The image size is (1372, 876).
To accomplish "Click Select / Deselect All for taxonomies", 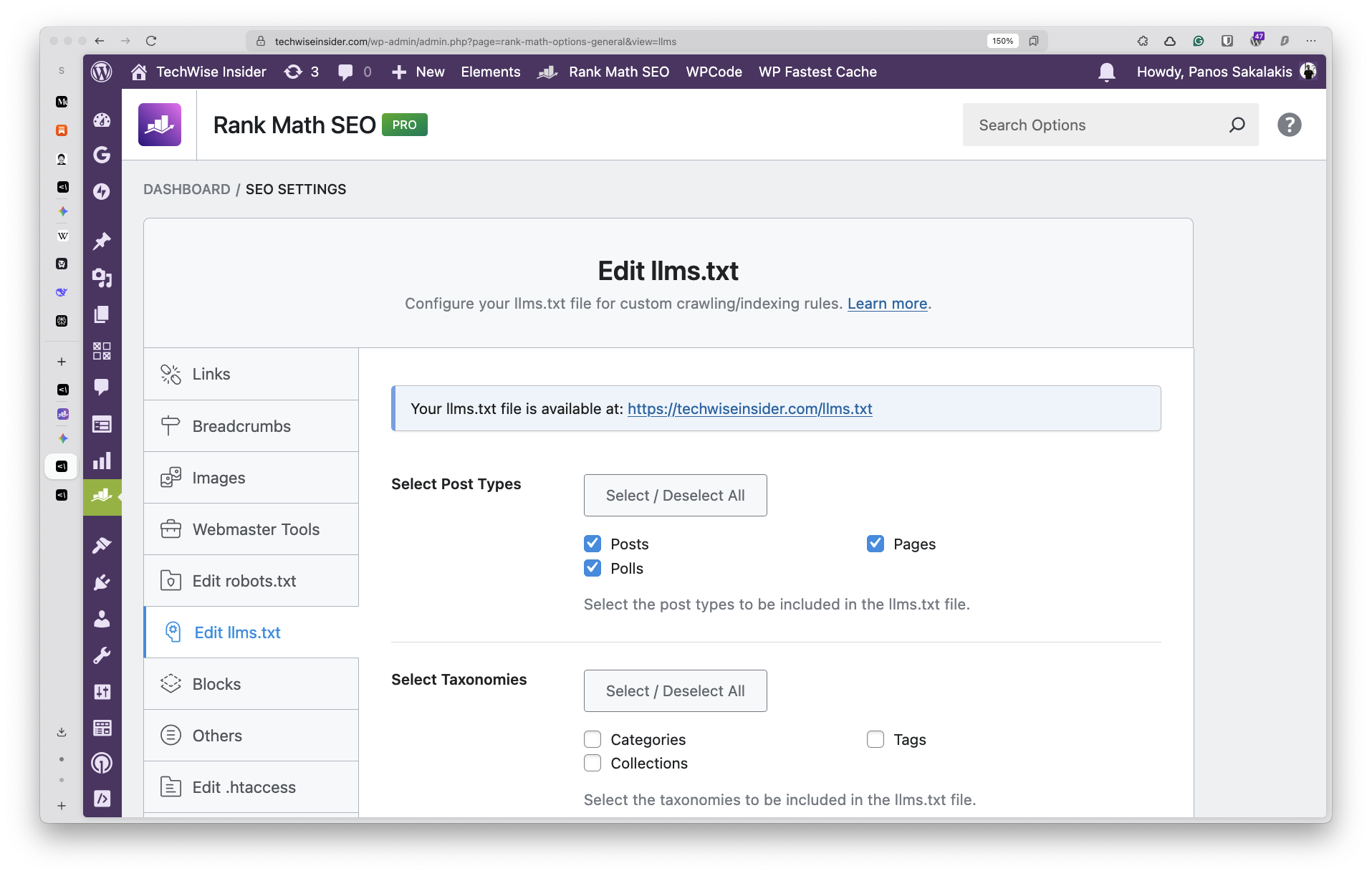I will click(x=675, y=690).
